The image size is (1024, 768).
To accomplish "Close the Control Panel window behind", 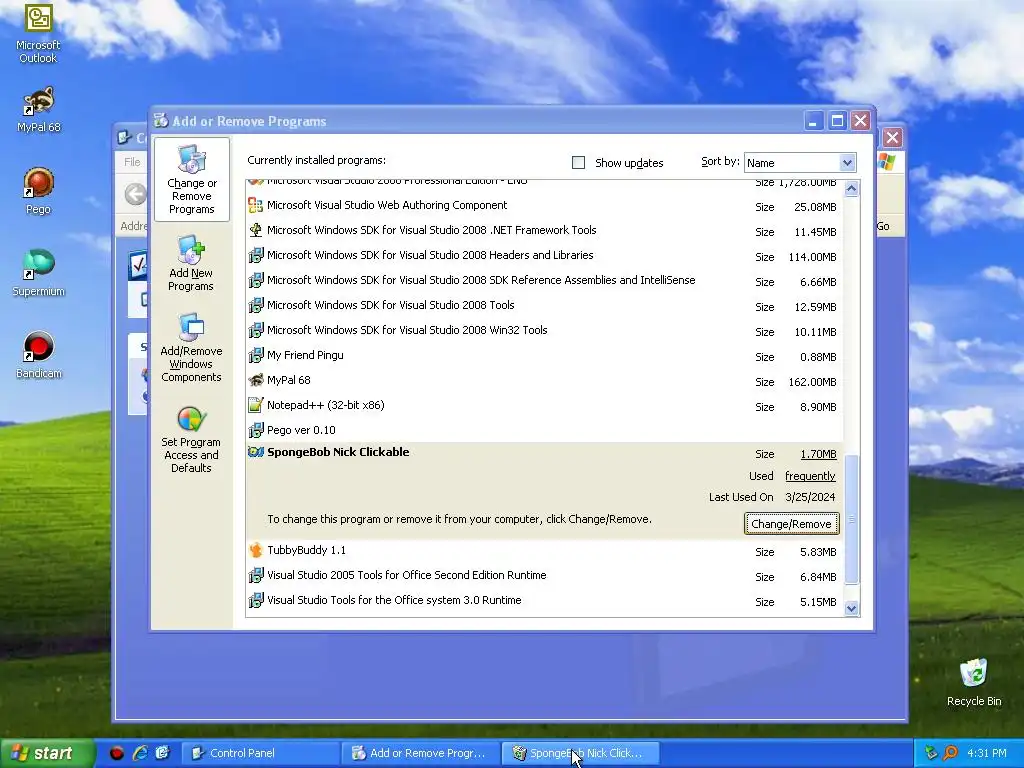I will [892, 138].
